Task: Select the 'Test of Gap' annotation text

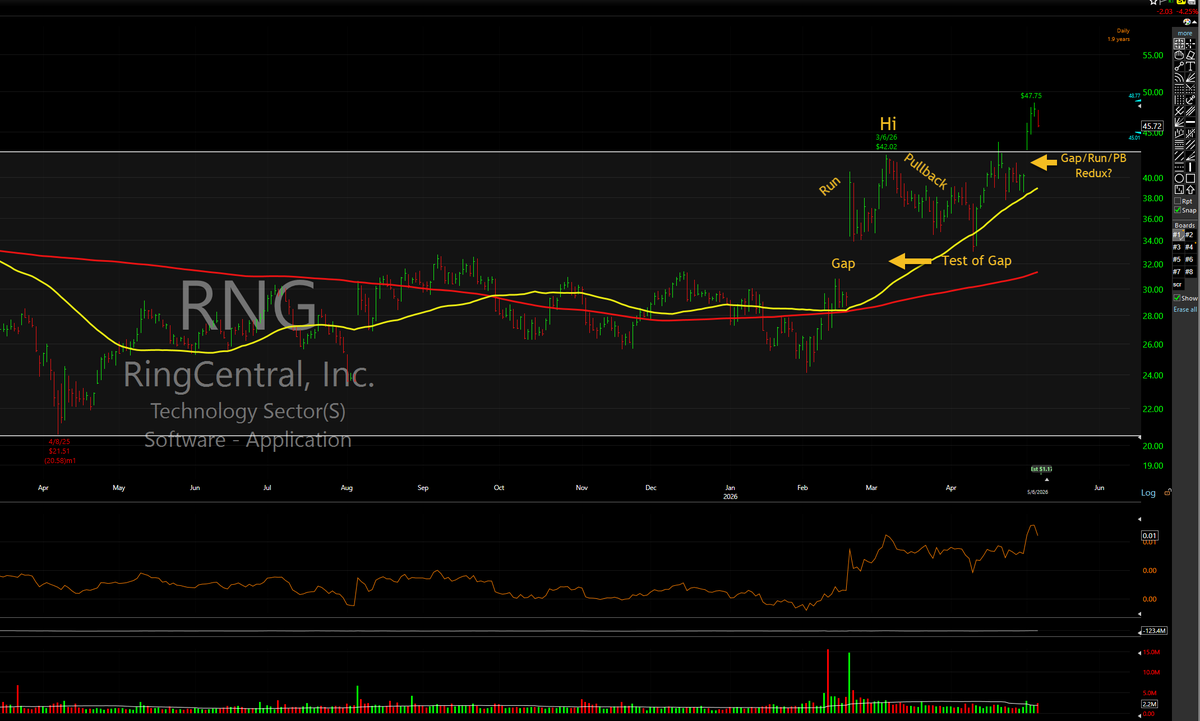Action: pos(976,261)
